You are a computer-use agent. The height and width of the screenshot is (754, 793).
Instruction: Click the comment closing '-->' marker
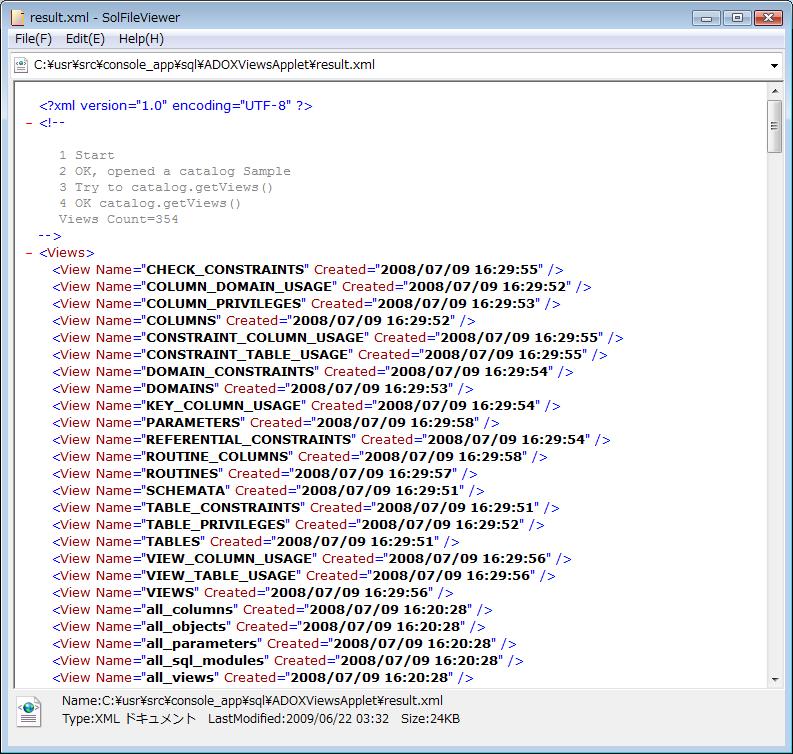[50, 236]
